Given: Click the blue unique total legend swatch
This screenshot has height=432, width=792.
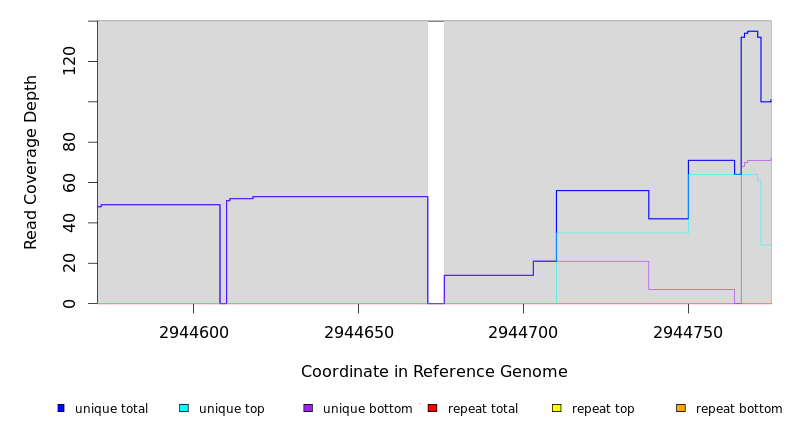Looking at the screenshot, I should [61, 408].
